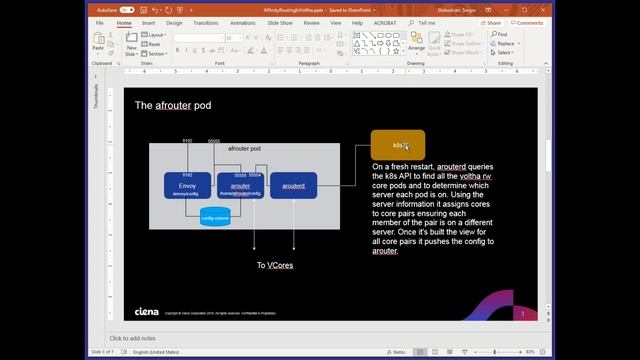Click the Redo/Repeat icon
The height and width of the screenshot is (360, 640).
(168, 10)
